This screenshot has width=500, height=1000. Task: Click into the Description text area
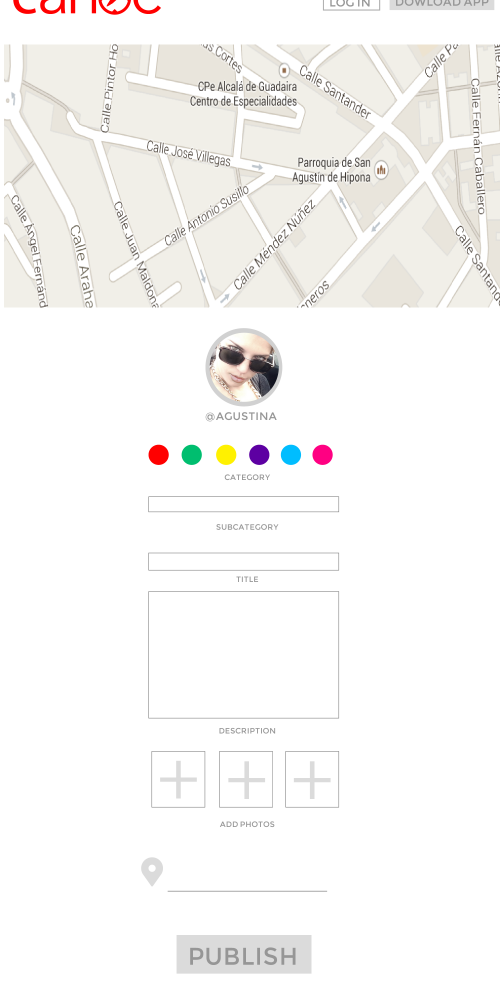point(244,655)
